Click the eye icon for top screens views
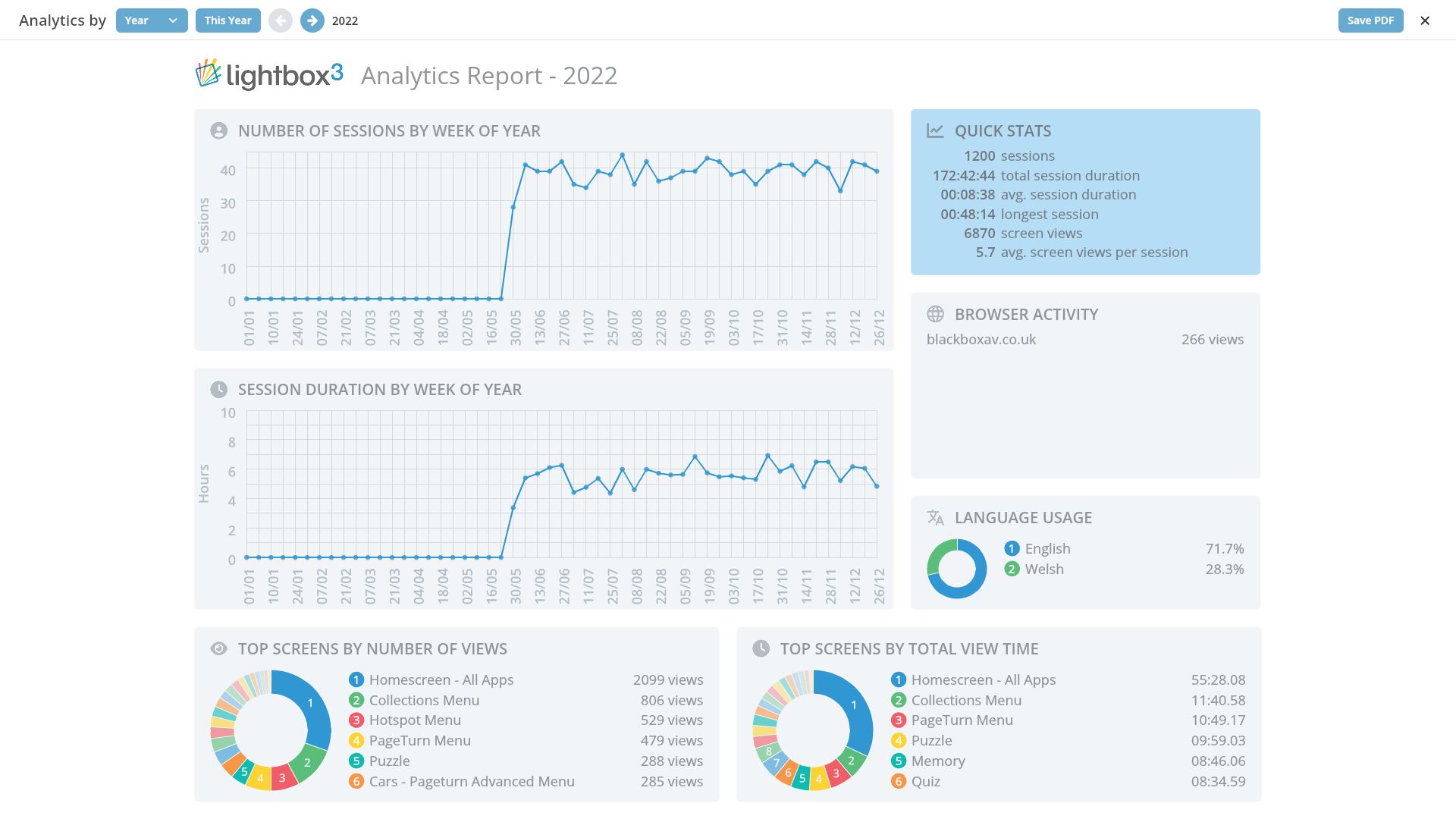 [218, 648]
